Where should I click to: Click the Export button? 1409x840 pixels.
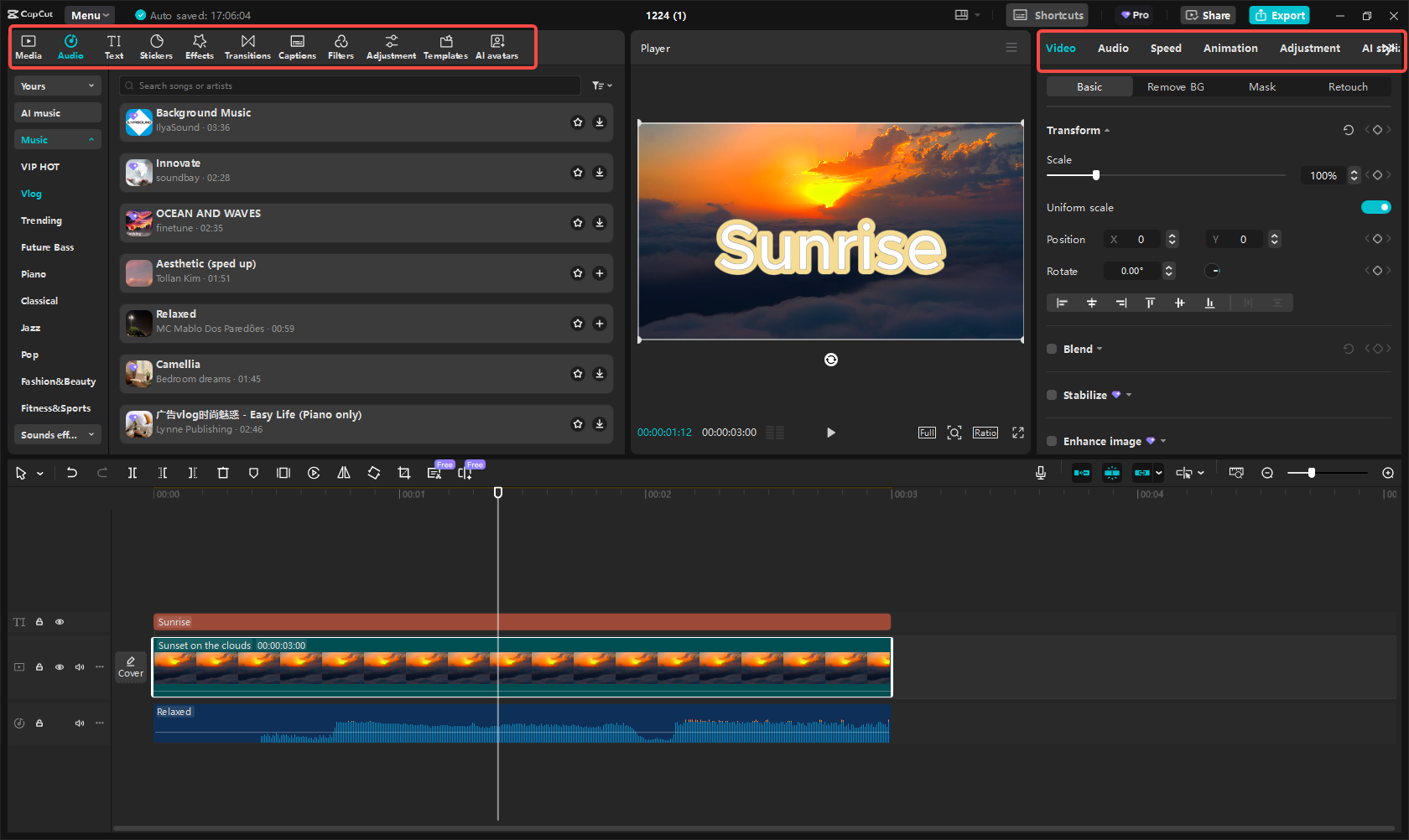pyautogui.click(x=1279, y=15)
